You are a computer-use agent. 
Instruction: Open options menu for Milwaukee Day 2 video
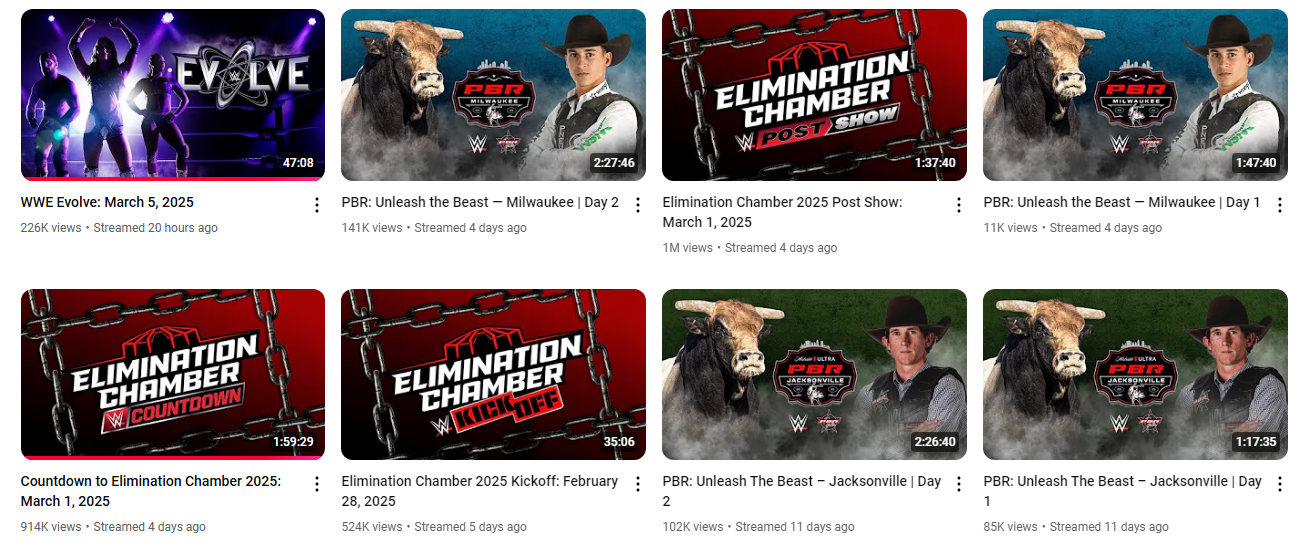[638, 205]
